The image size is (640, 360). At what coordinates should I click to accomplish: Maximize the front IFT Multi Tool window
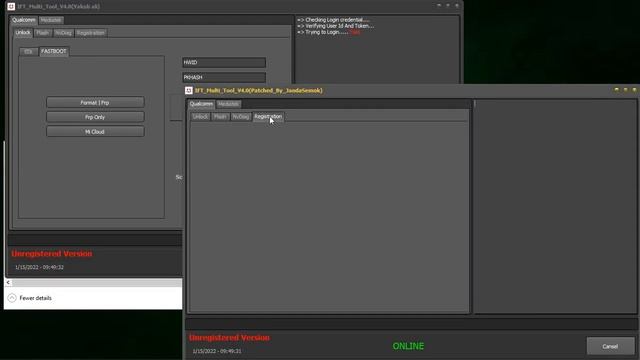625,89
